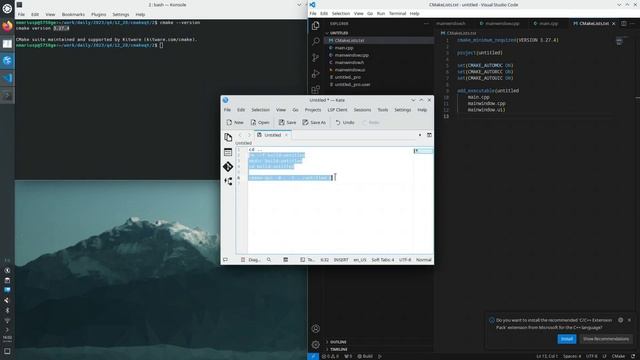Open the Accounts icon in VS Code
The height and width of the screenshot is (360, 640).
tap(316, 329)
